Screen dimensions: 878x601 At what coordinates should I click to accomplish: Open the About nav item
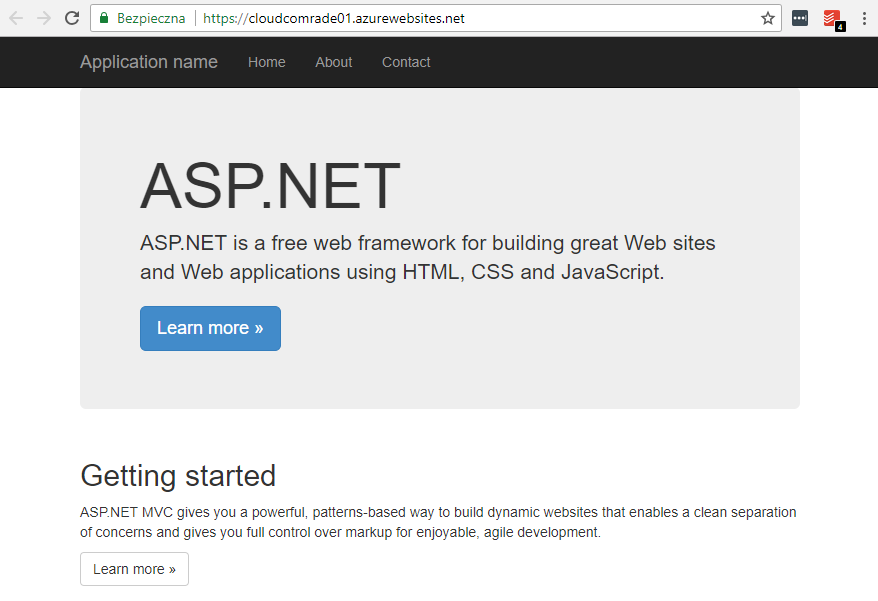click(x=334, y=62)
